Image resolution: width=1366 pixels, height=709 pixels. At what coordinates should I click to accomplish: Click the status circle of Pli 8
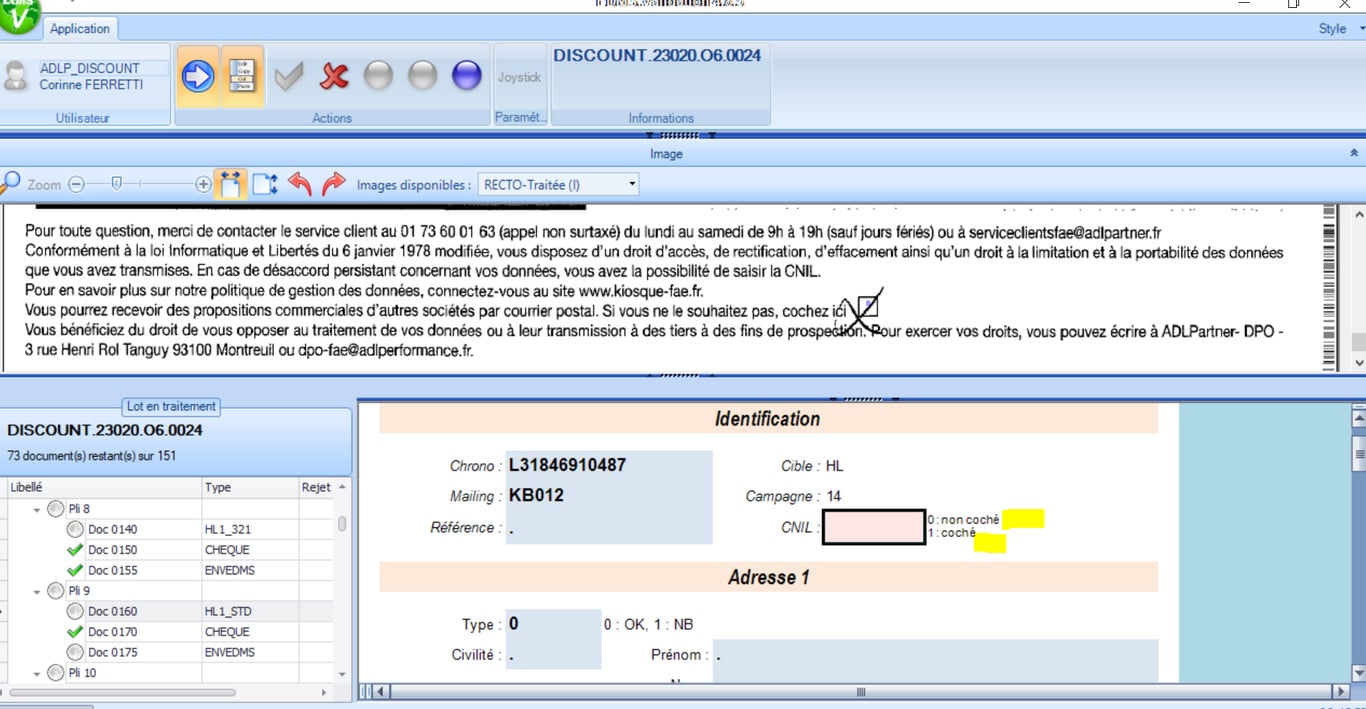click(55, 509)
